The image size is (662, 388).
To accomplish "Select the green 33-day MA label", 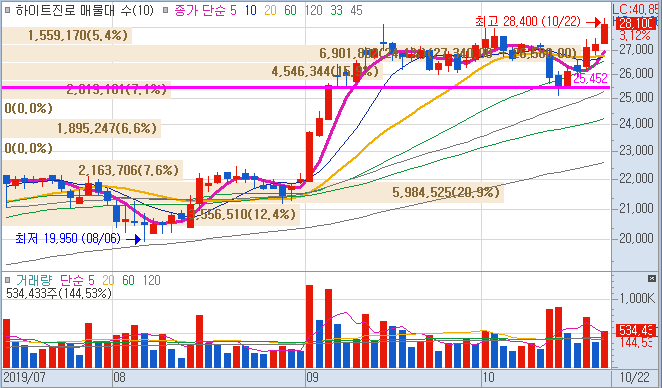I will click(336, 11).
